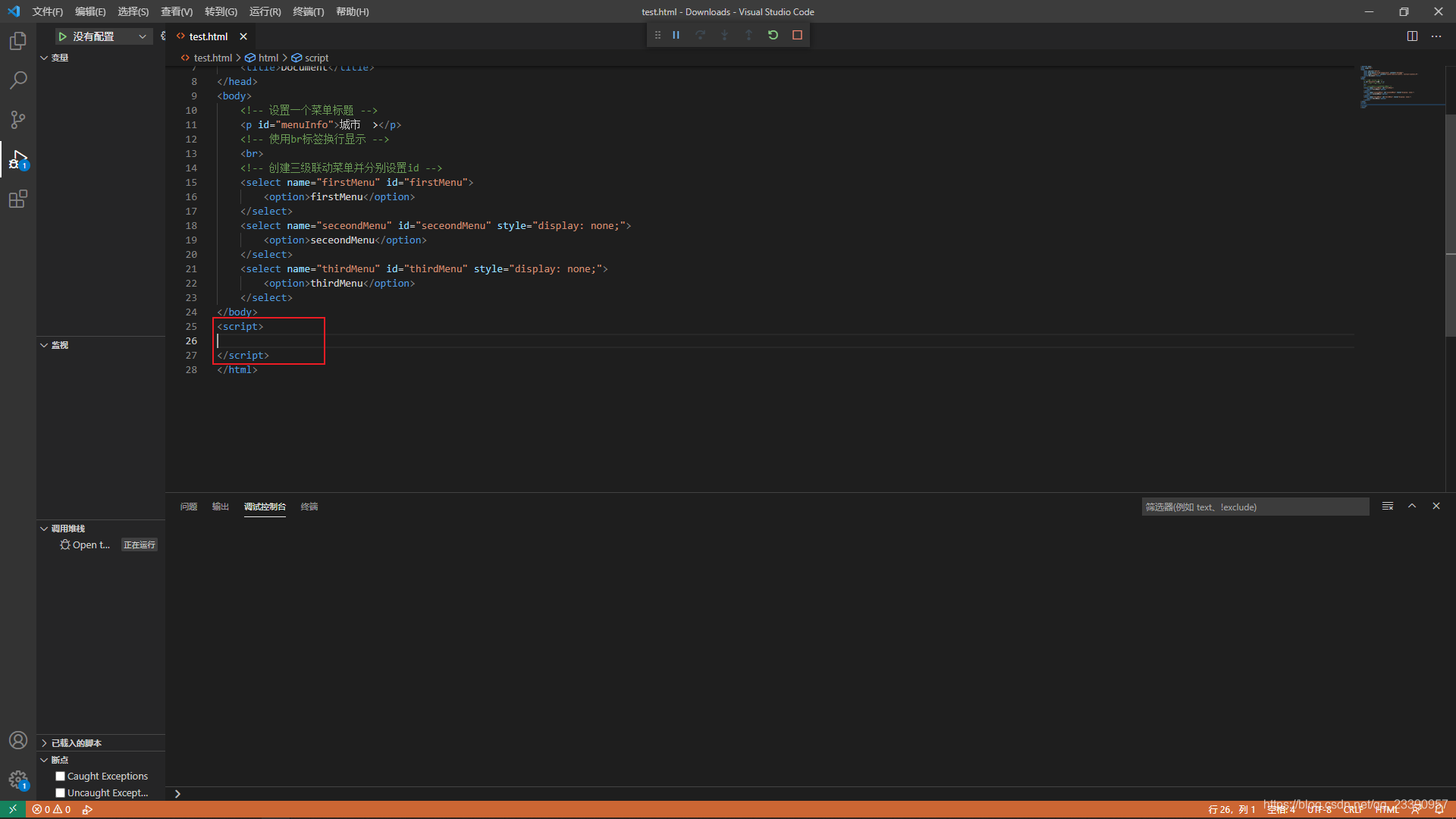Grab the debug toolbar drag handle
This screenshot has height=819, width=1456.
657,35
